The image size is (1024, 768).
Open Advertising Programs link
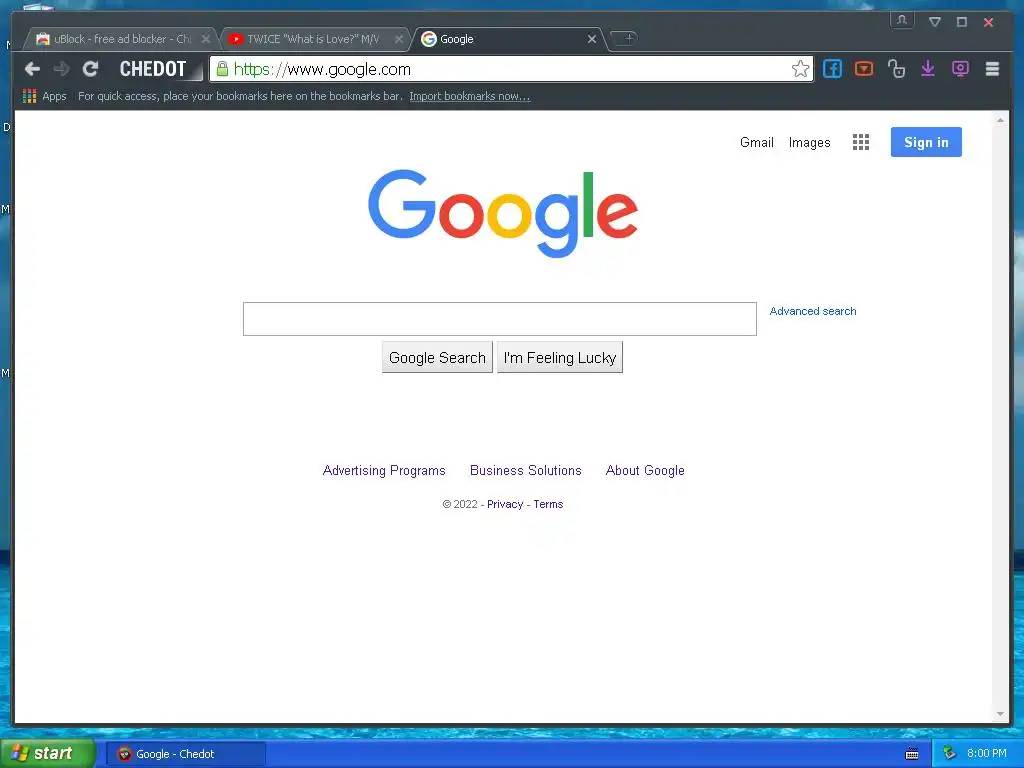pos(384,470)
